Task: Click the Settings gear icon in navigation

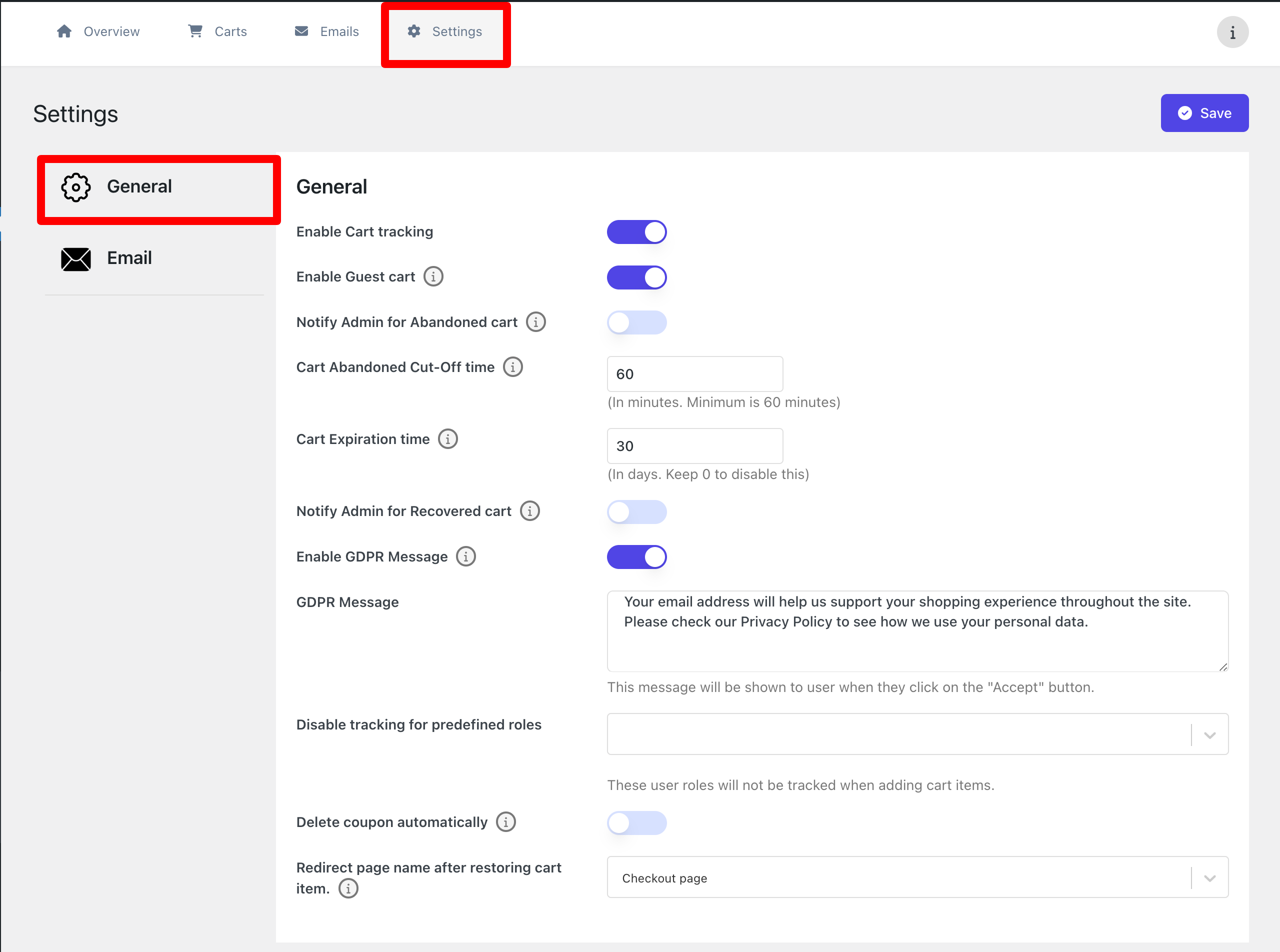Action: click(x=414, y=31)
